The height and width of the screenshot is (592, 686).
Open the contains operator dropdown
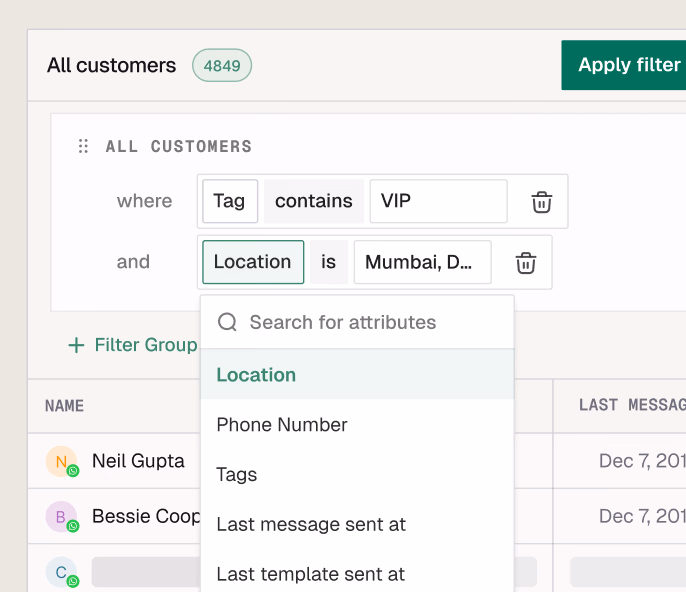pyautogui.click(x=313, y=201)
